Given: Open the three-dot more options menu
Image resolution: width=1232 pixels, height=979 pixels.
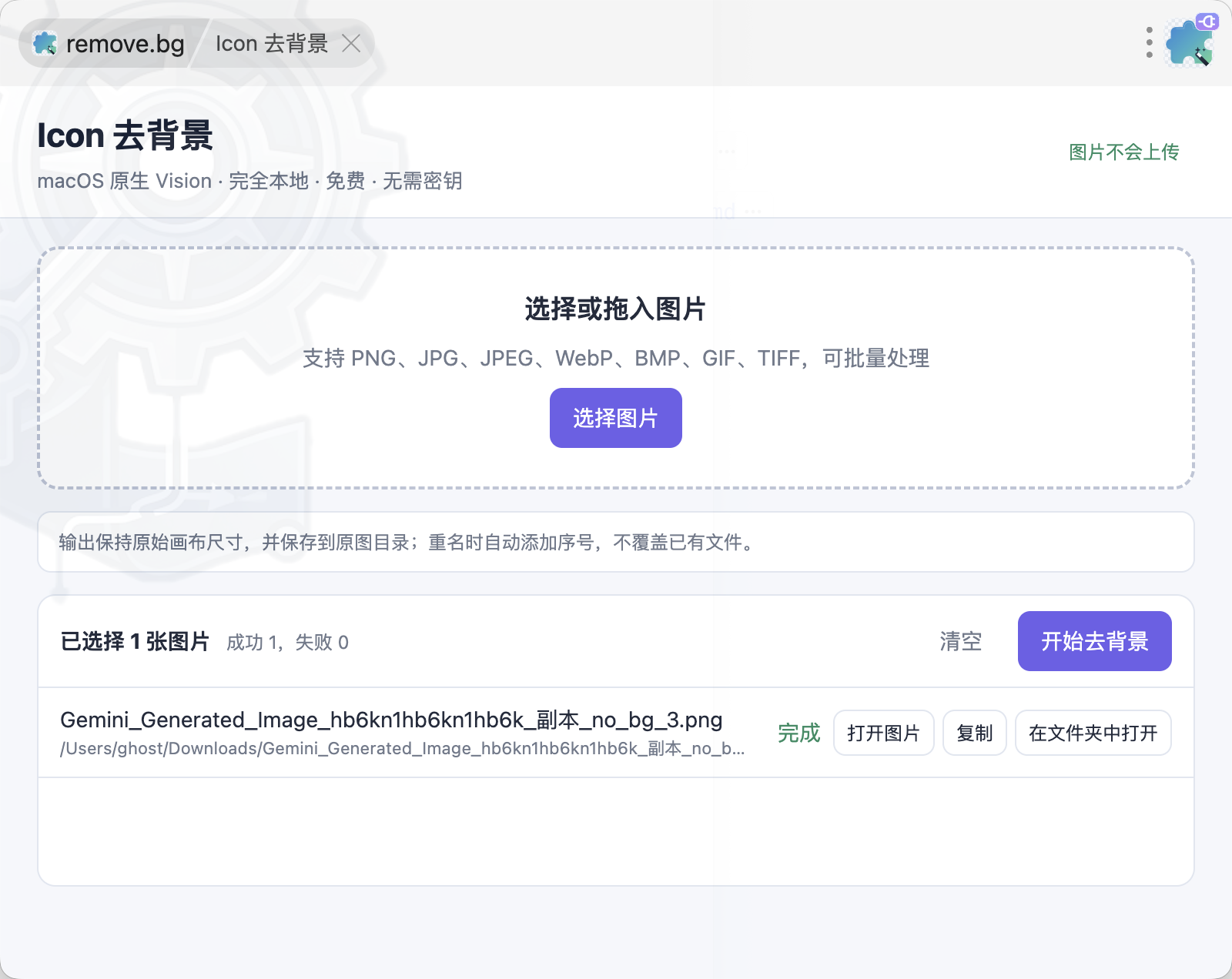Looking at the screenshot, I should pos(1149,43).
